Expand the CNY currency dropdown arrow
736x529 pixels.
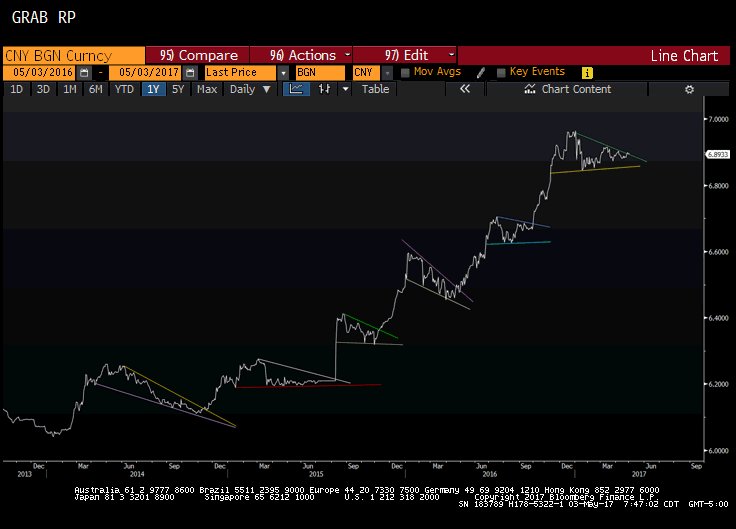click(387, 73)
